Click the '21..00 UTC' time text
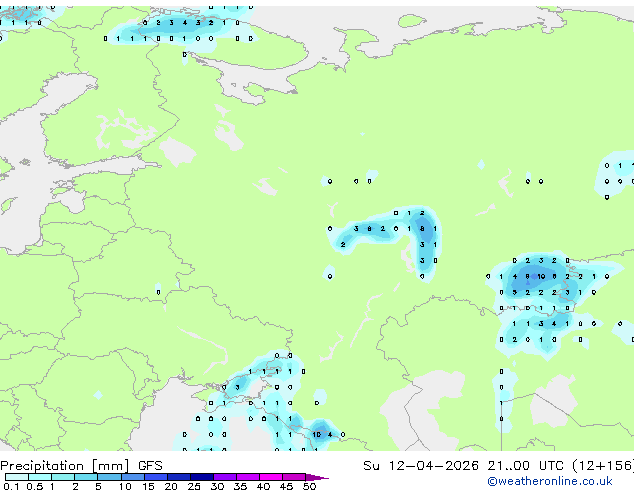 (x=525, y=466)
